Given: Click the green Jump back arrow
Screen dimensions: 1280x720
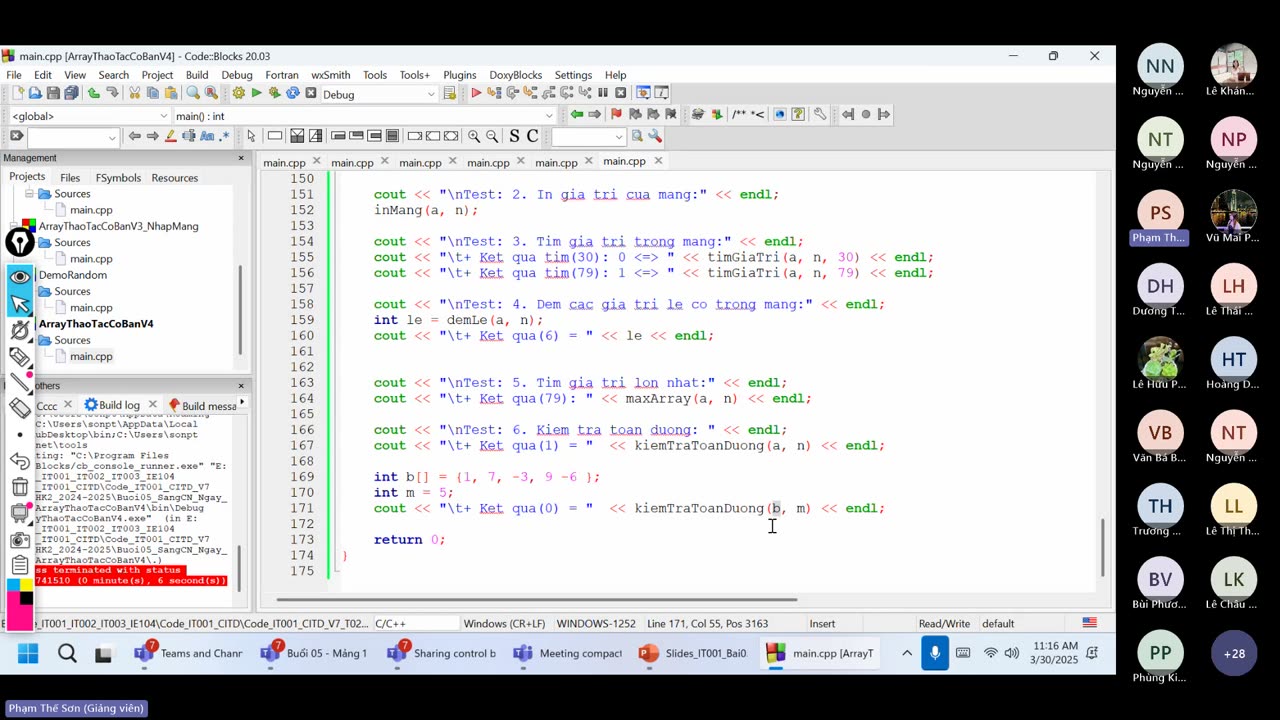Looking at the screenshot, I should coord(576,114).
